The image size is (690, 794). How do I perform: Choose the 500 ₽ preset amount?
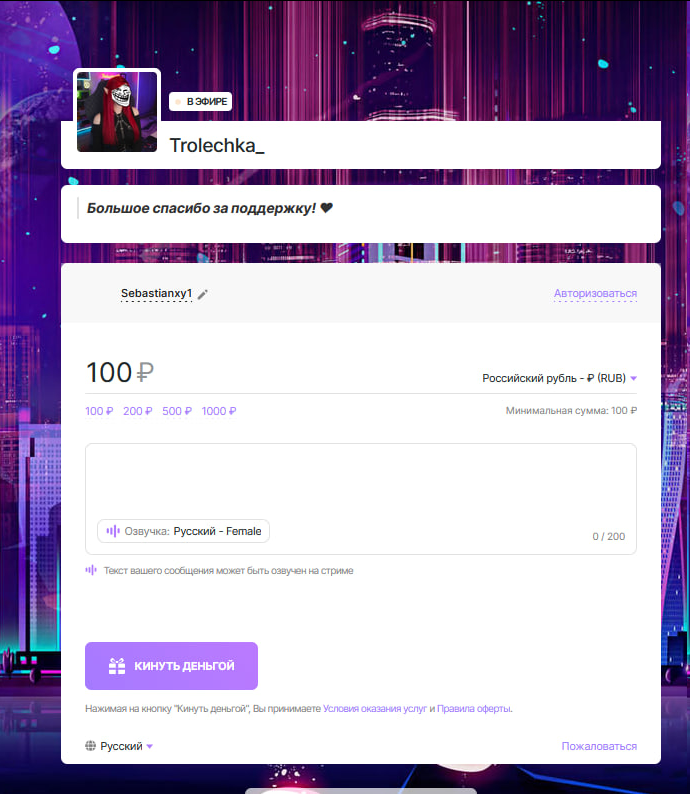pos(177,411)
